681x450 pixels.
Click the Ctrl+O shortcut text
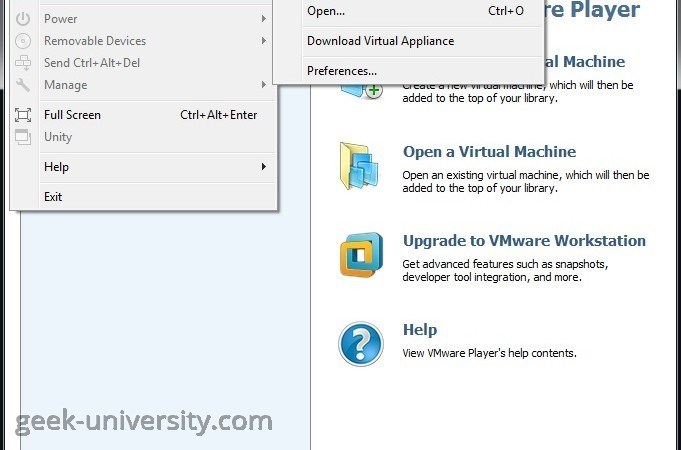pyautogui.click(x=506, y=11)
